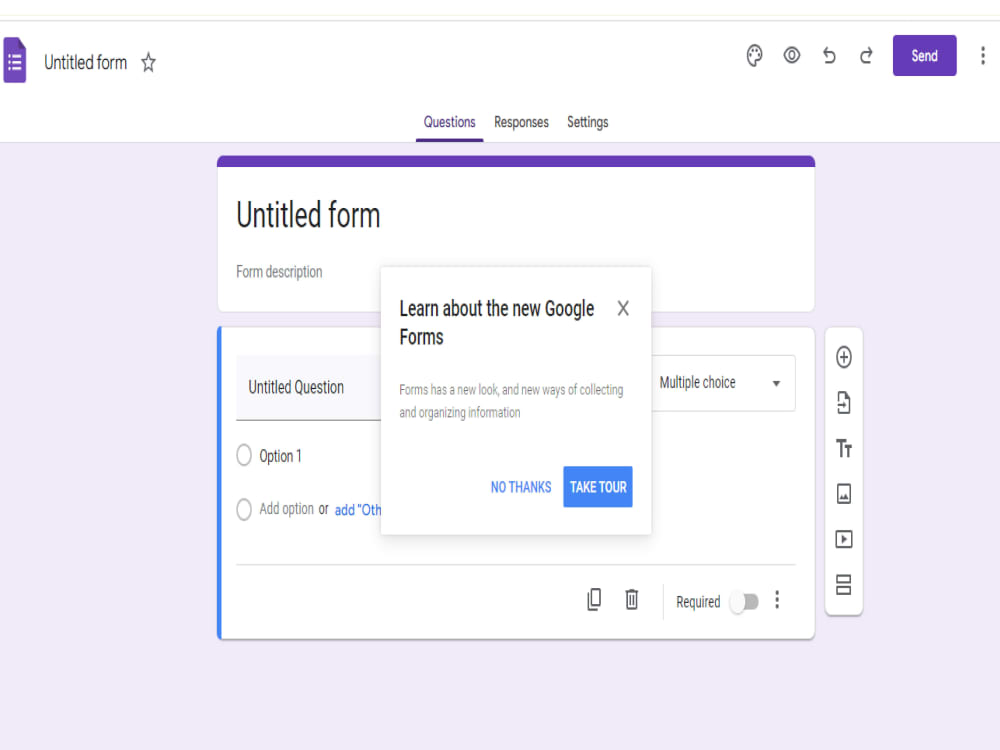Select the Add option radio circle
Viewport: 1000px width, 750px height.
click(243, 509)
